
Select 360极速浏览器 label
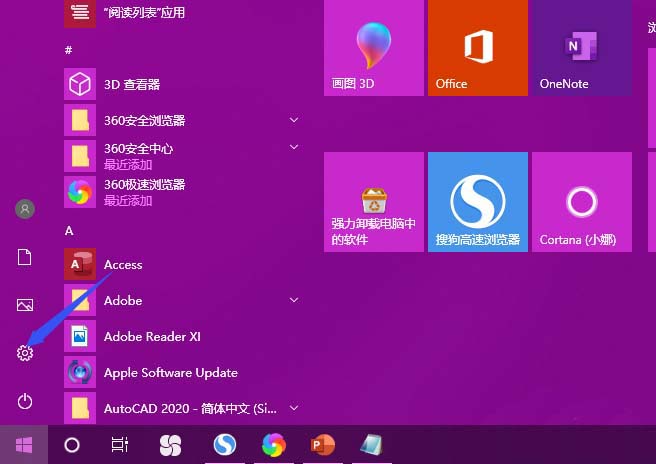click(x=144, y=185)
